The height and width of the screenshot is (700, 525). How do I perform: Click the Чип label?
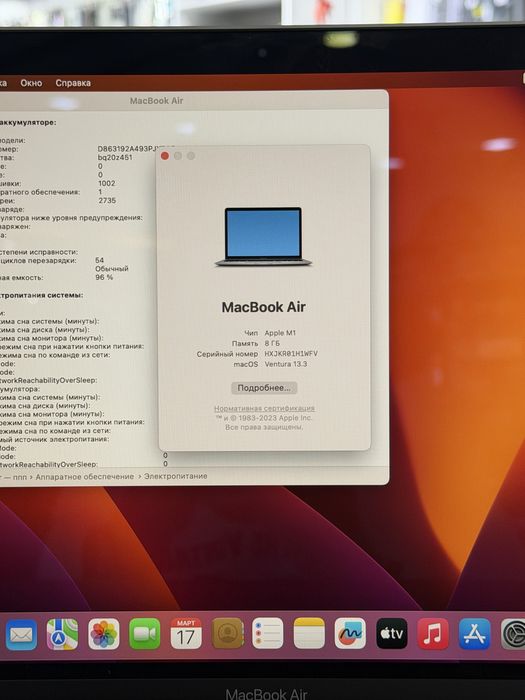coord(251,333)
